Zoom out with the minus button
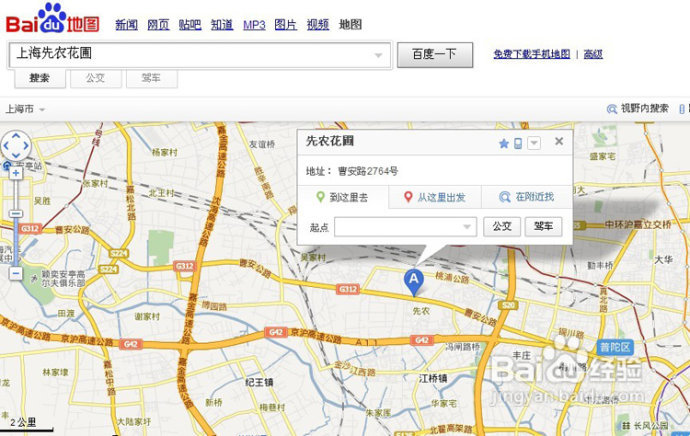Image resolution: width=690 pixels, height=436 pixels. tap(15, 274)
